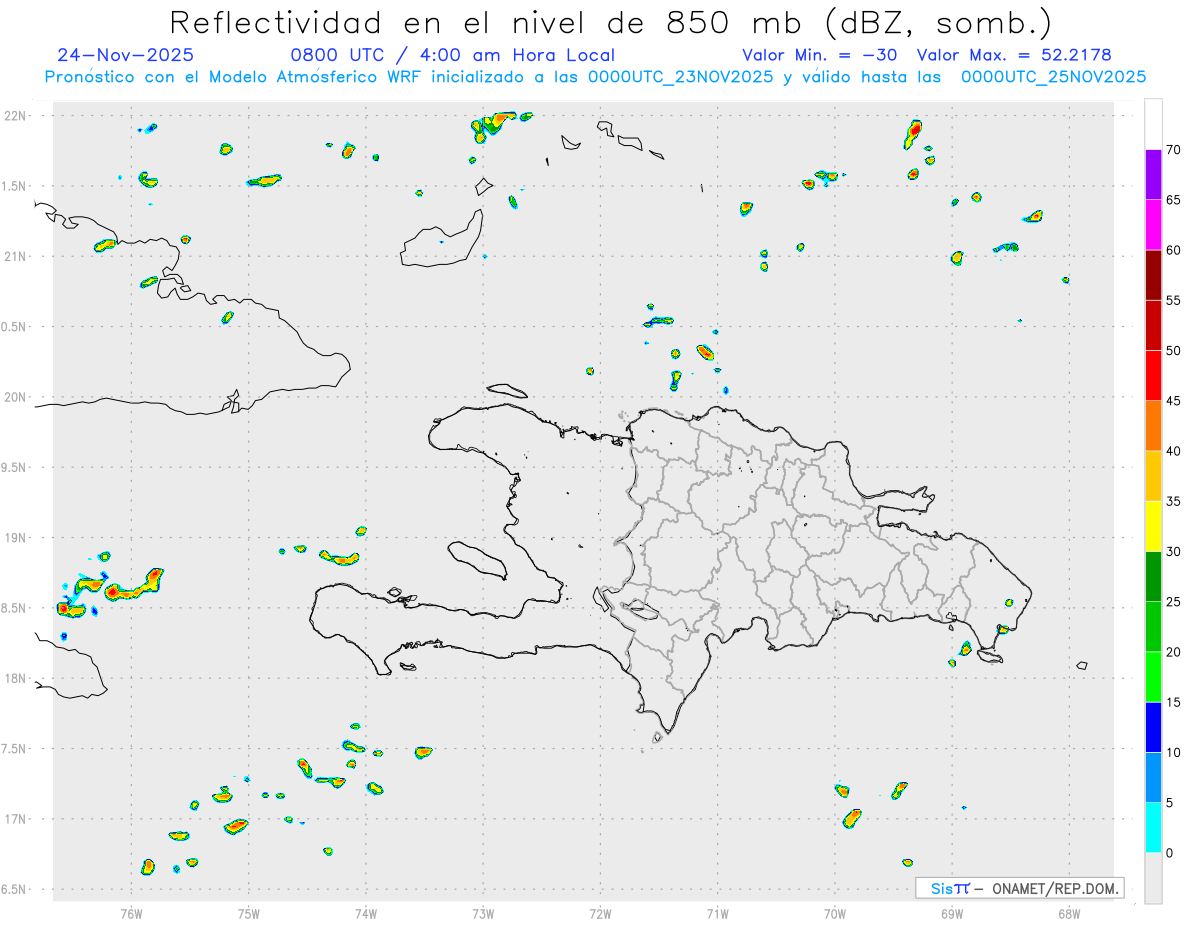Click the gray below-0 colorbar segment
Image resolution: width=1200 pixels, height=927 pixels.
[1153, 878]
